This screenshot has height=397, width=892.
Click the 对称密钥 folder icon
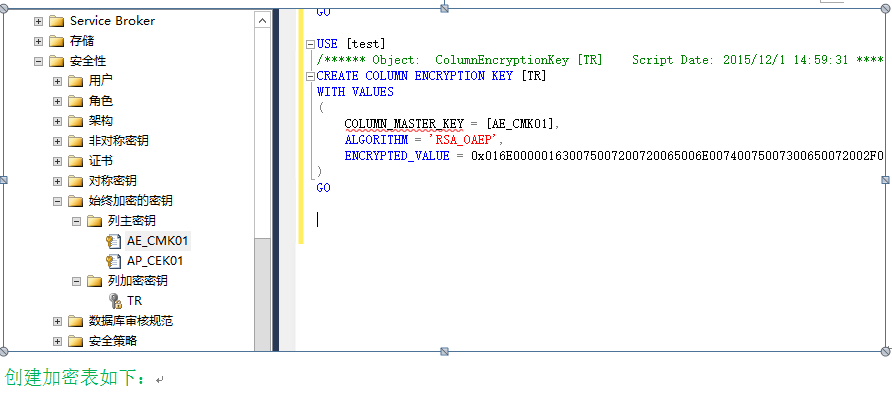pos(75,181)
